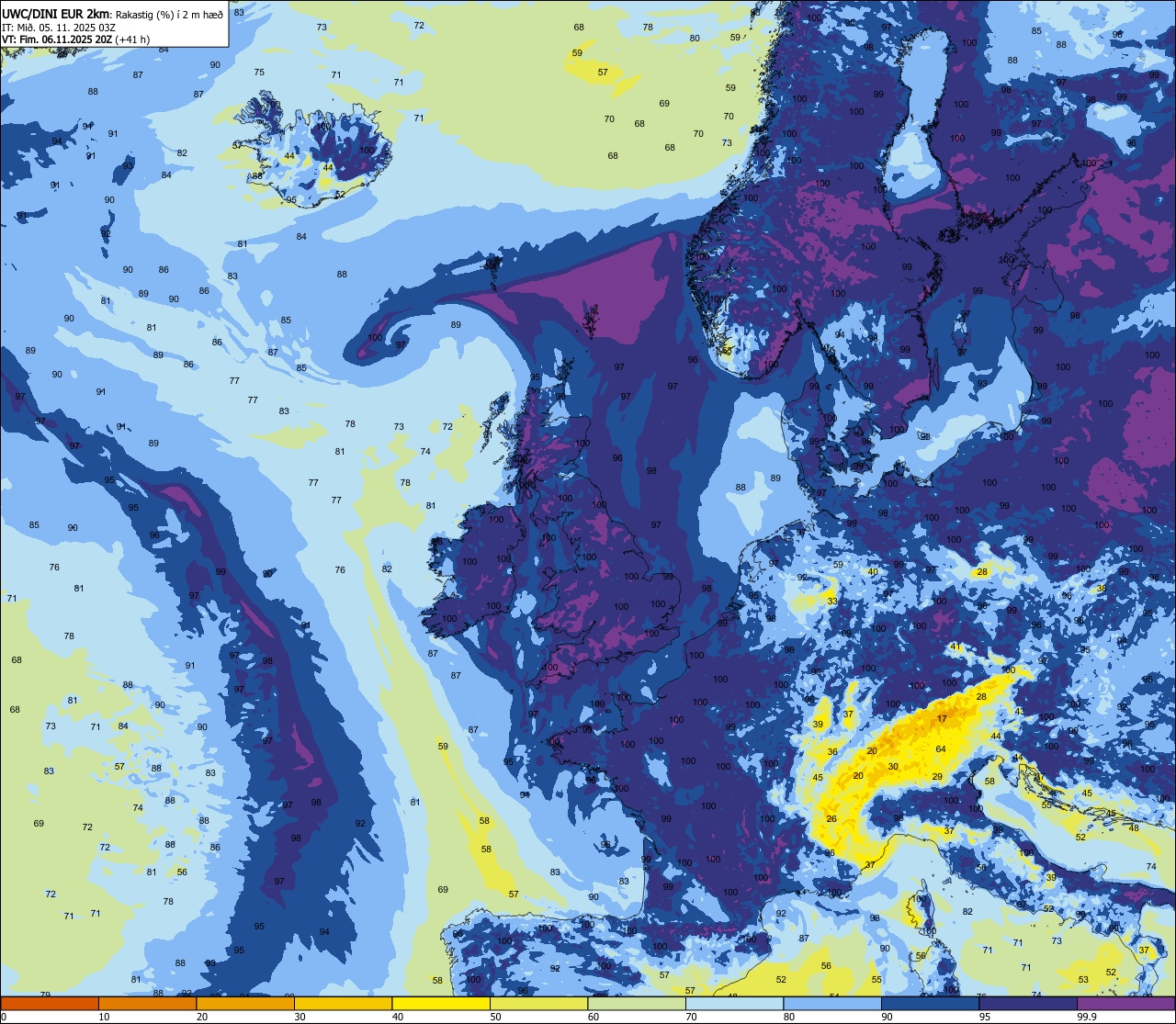The width and height of the screenshot is (1176, 1024).
Task: Click the 40–50 bright yellow legend swatch
Action: [x=441, y=1003]
